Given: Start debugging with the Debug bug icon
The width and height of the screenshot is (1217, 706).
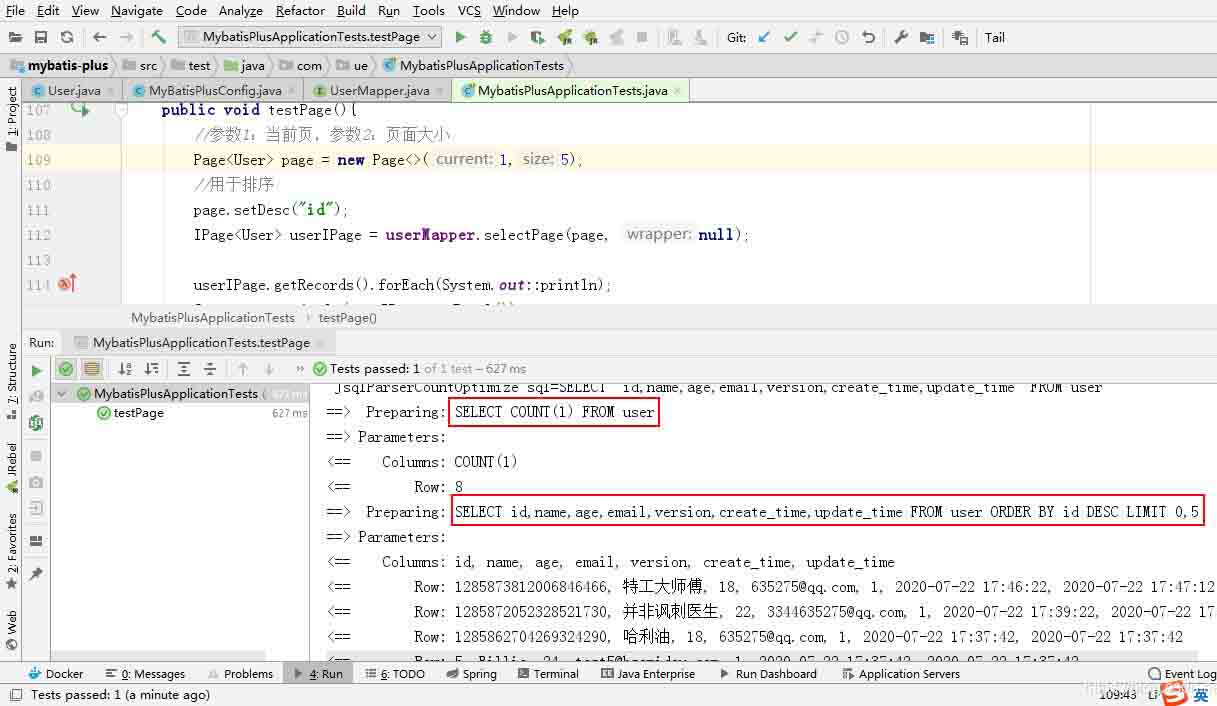Looking at the screenshot, I should pos(486,37).
